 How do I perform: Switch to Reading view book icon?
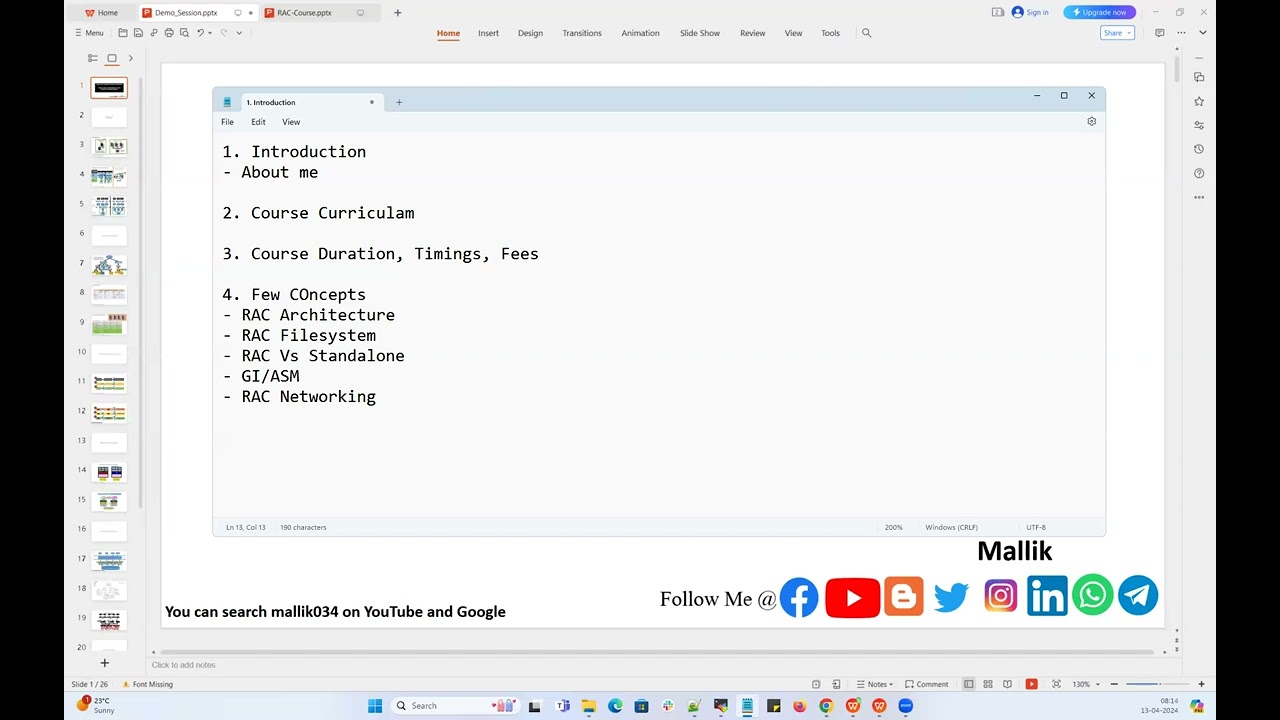tap(1007, 684)
